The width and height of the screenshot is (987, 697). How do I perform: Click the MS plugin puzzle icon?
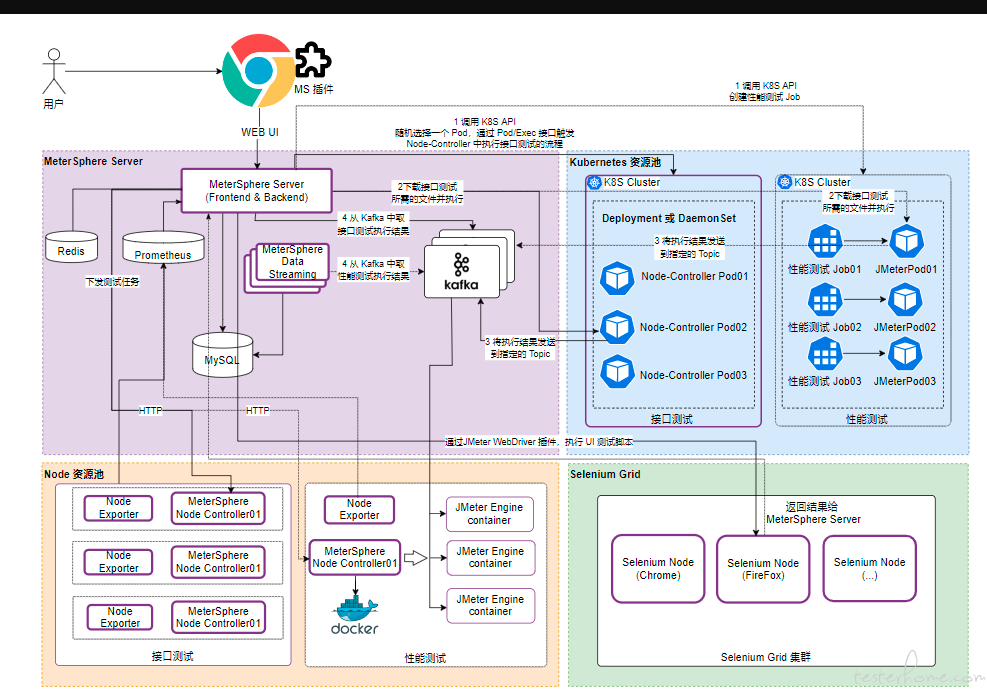[313, 60]
